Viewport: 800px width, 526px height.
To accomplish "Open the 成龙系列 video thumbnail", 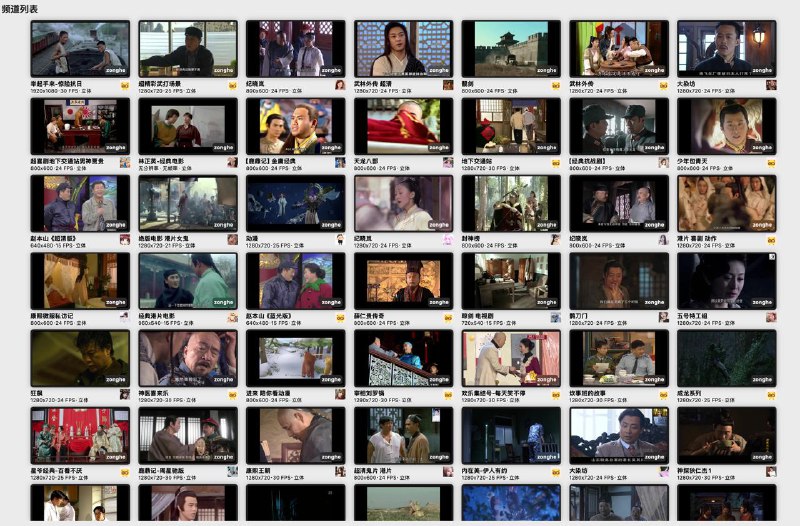I will (x=727, y=358).
